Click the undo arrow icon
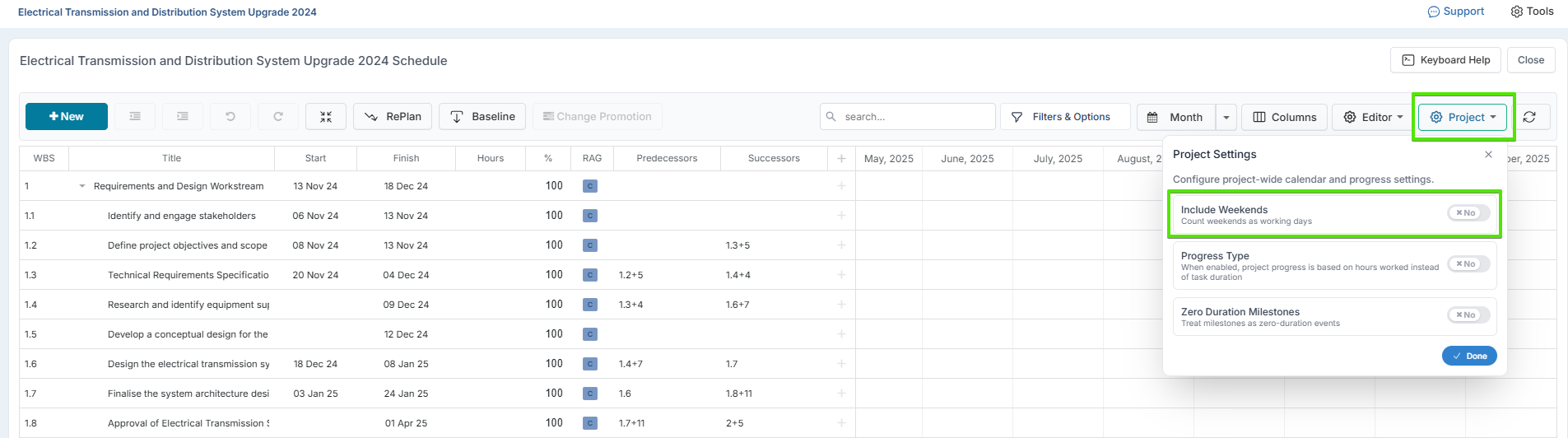Viewport: 1568px width, 438px height. 230,116
